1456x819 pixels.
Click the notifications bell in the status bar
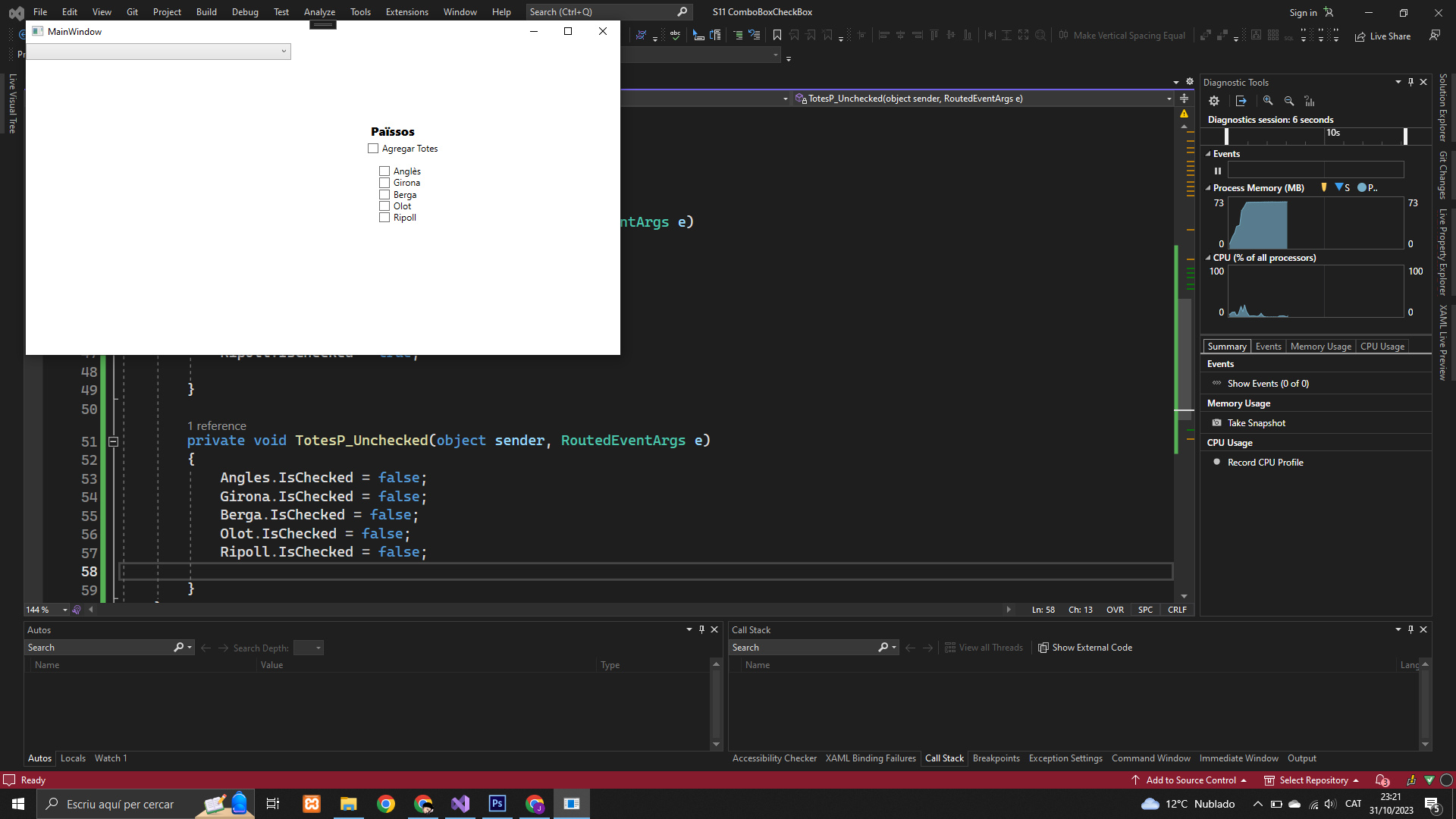(1382, 780)
